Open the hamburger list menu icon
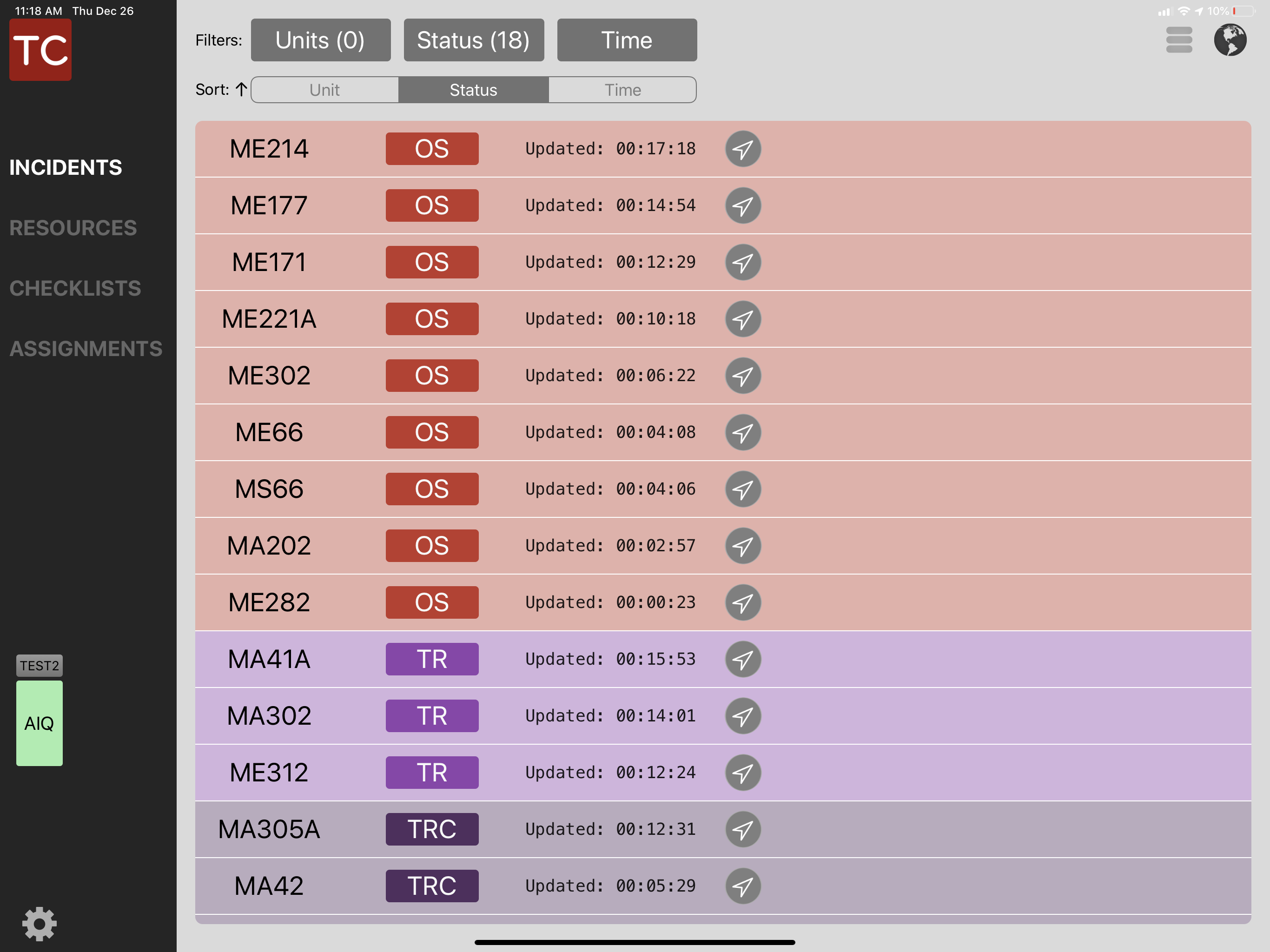This screenshot has width=1270, height=952. pos(1179,40)
